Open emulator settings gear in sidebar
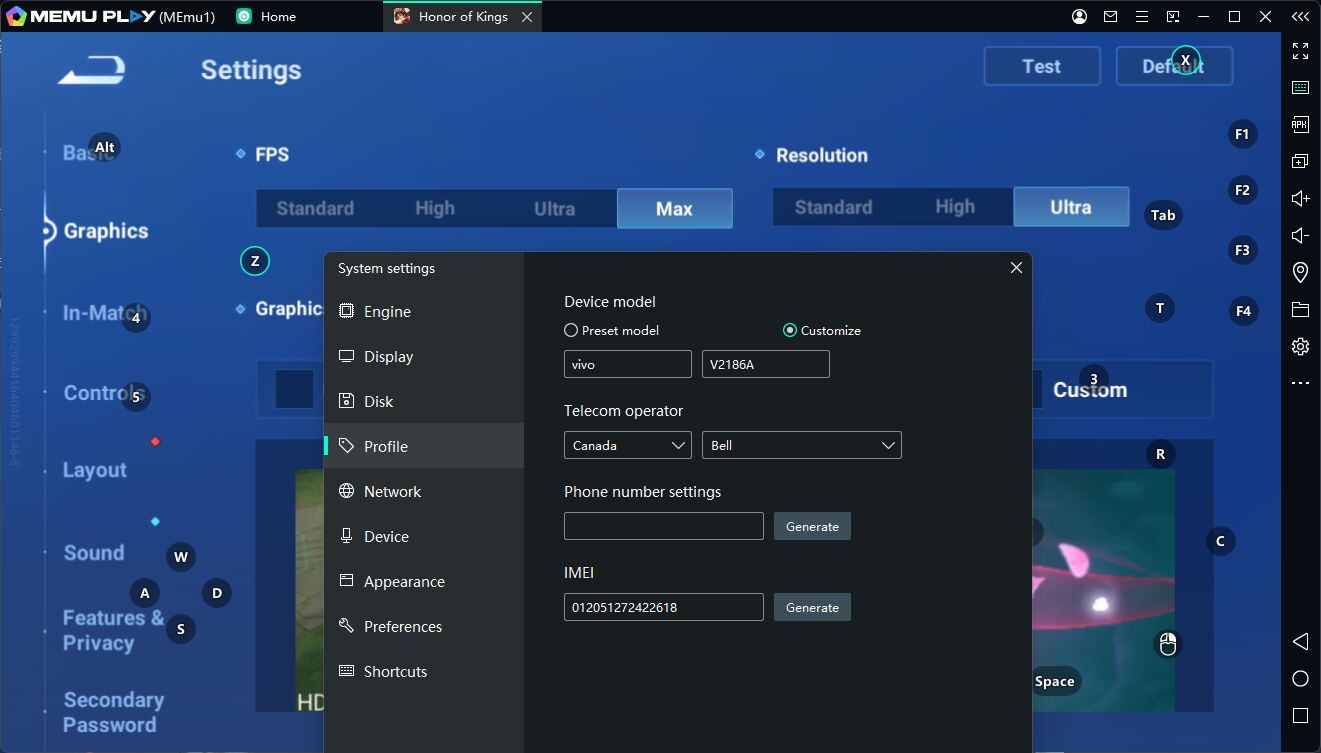Viewport: 1321px width, 753px height. click(x=1300, y=346)
